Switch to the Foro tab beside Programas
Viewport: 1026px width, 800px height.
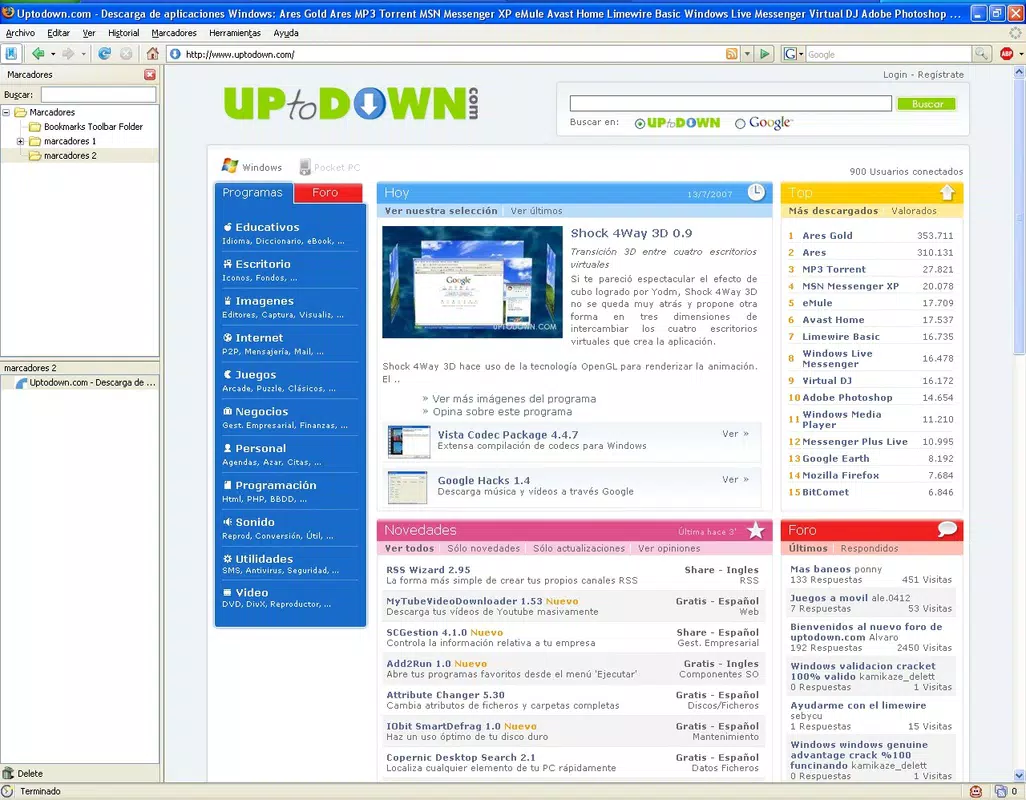[x=328, y=192]
